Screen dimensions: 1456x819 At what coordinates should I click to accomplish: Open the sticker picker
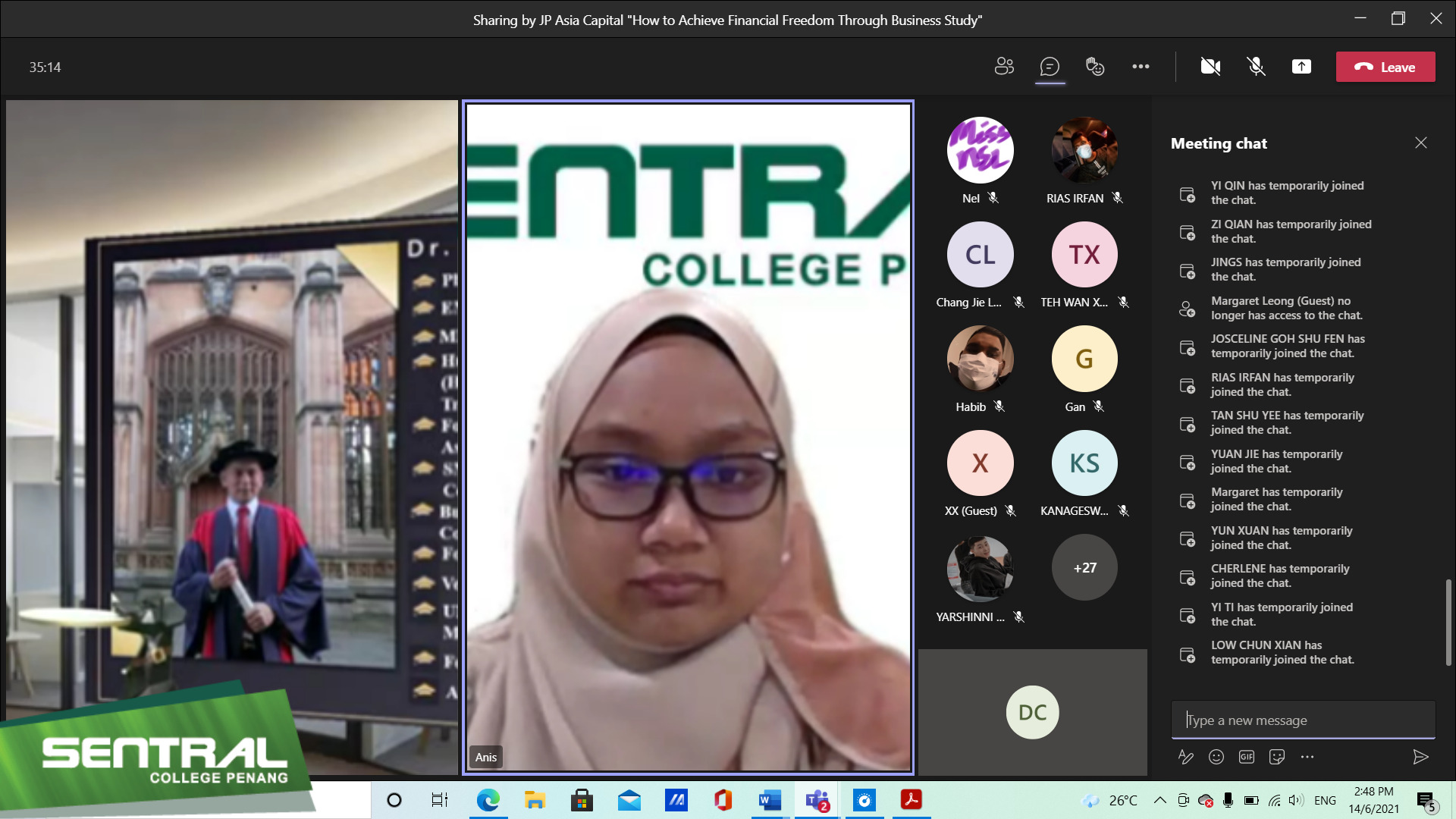click(1277, 756)
